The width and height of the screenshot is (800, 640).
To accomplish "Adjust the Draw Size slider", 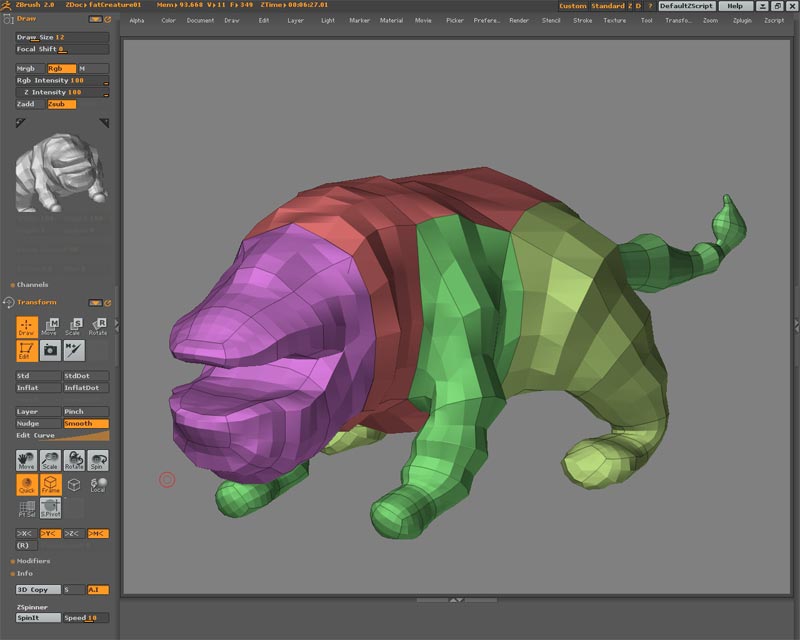I will 62,37.
